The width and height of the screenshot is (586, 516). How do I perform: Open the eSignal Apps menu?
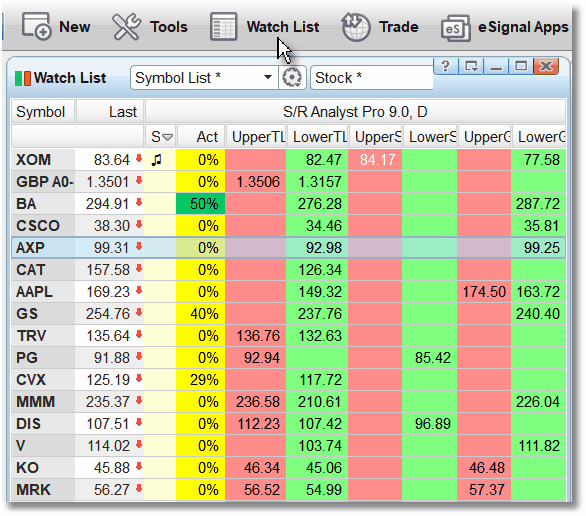[523, 27]
